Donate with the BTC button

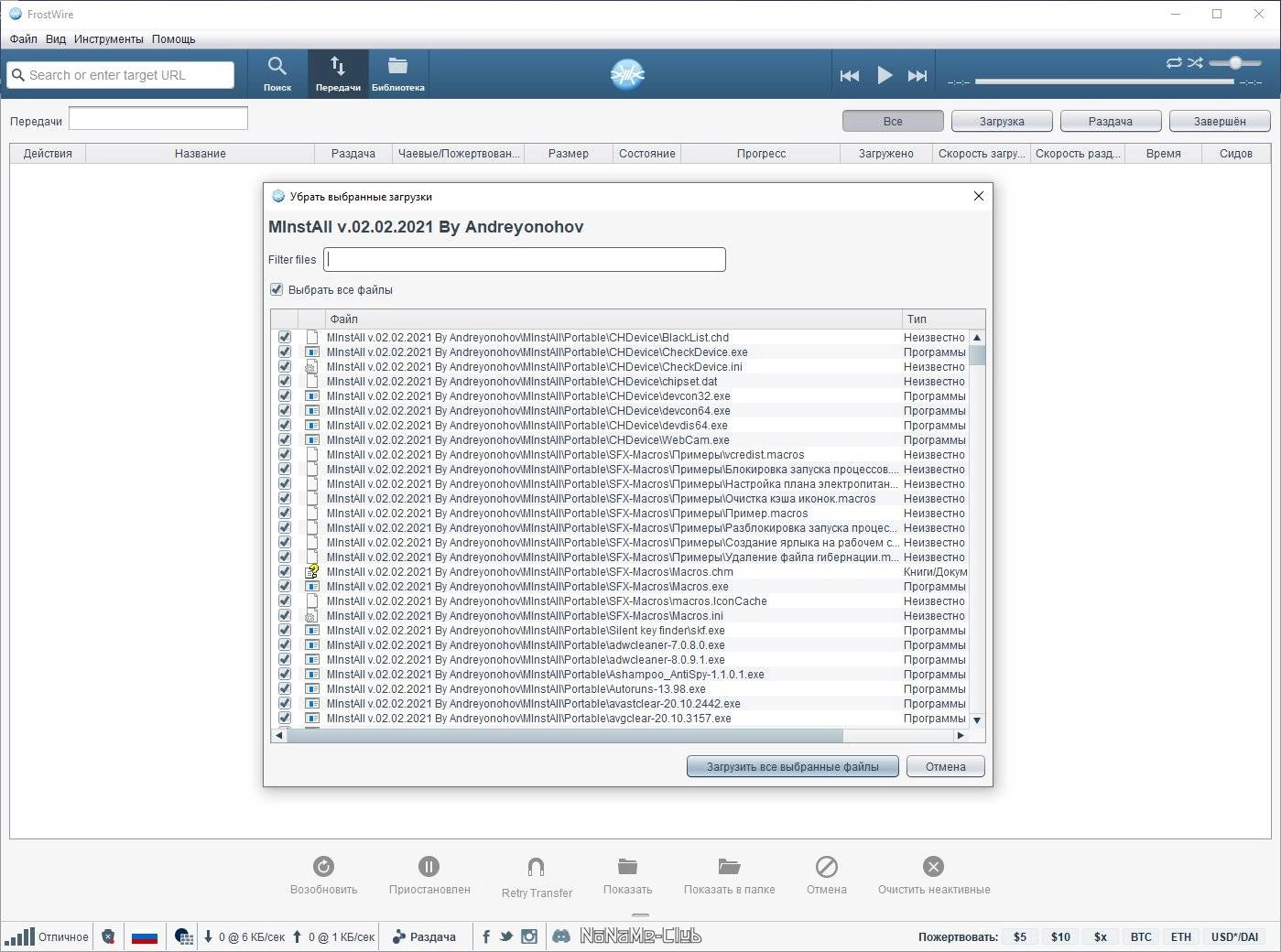tap(1141, 936)
